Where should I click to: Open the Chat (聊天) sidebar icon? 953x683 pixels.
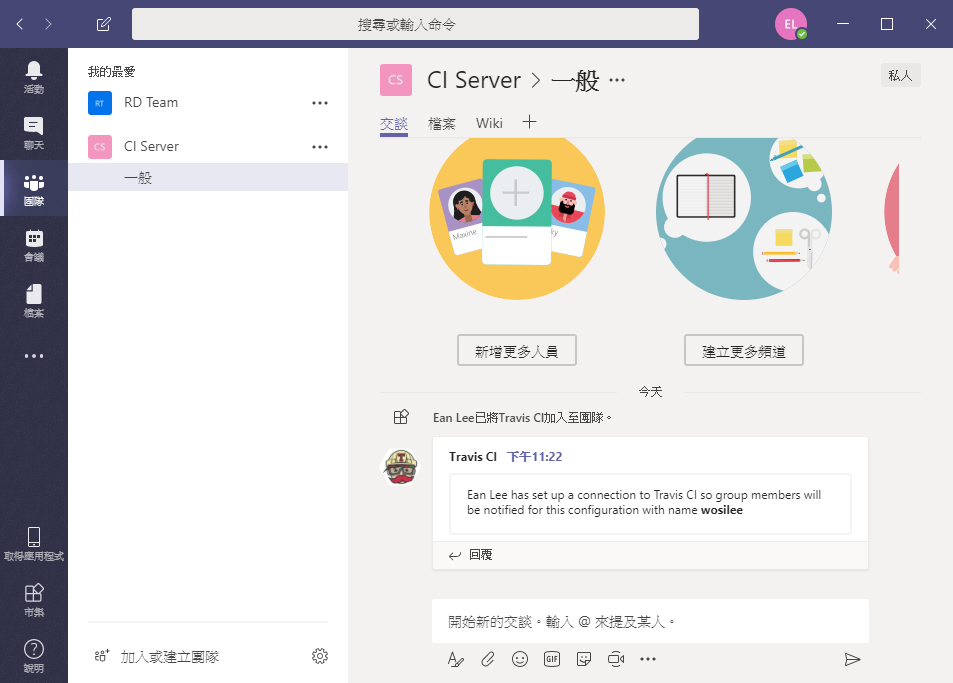click(33, 133)
